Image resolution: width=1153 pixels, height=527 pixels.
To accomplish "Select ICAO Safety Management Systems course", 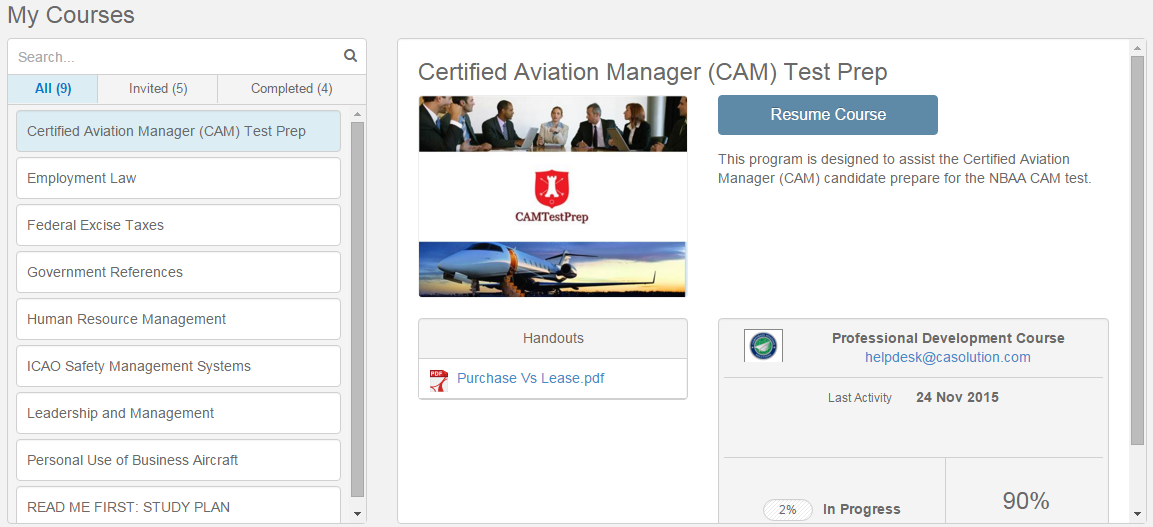I will click(179, 366).
